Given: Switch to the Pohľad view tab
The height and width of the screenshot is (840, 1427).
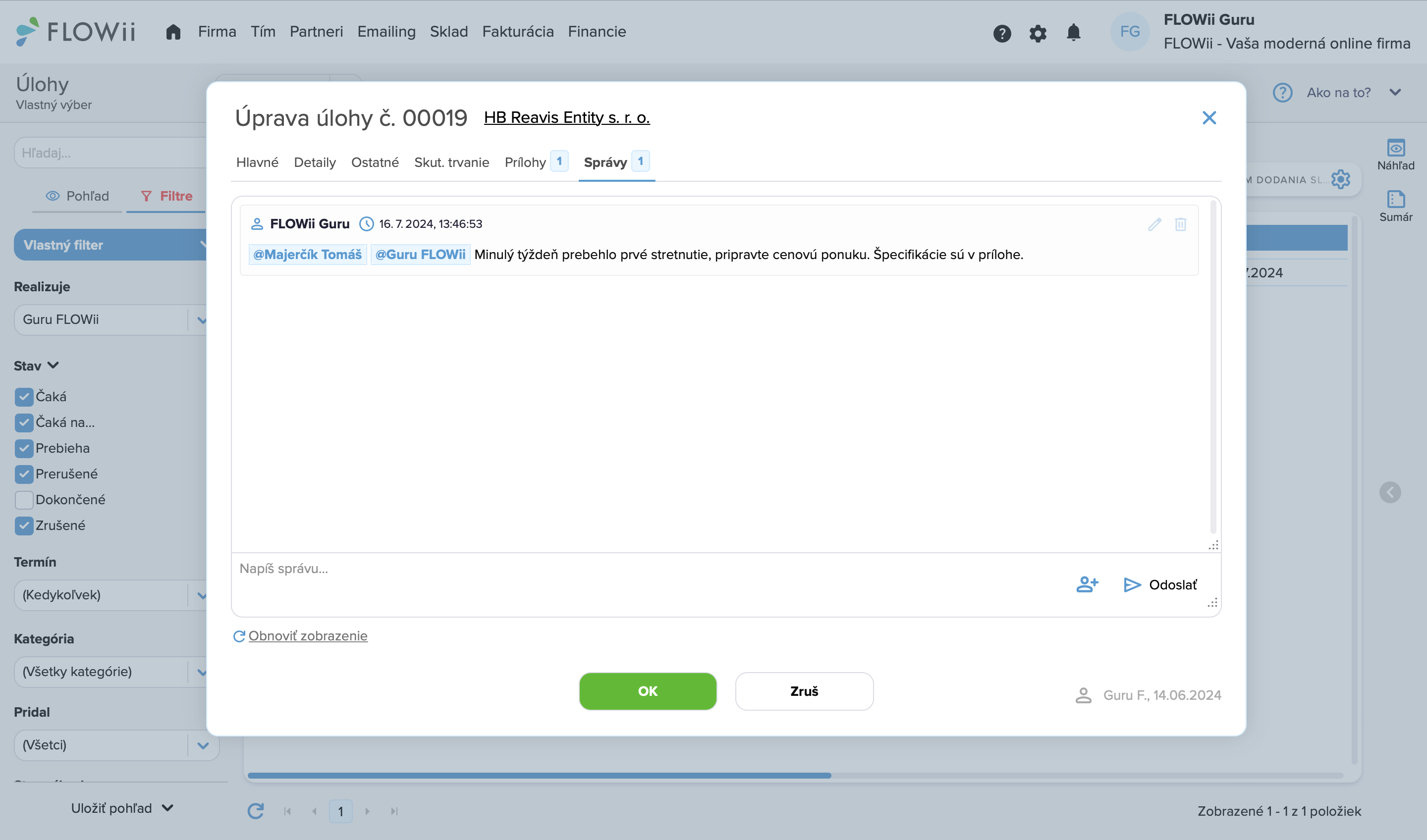Looking at the screenshot, I should tap(77, 197).
